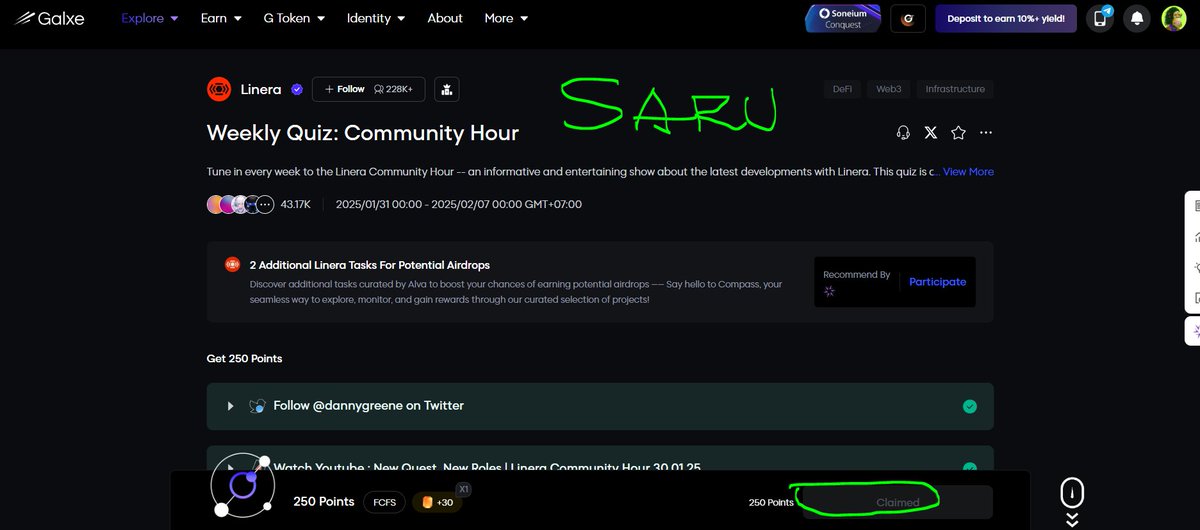The width and height of the screenshot is (1200, 530).
Task: Open the Earn dropdown menu
Action: (221, 18)
